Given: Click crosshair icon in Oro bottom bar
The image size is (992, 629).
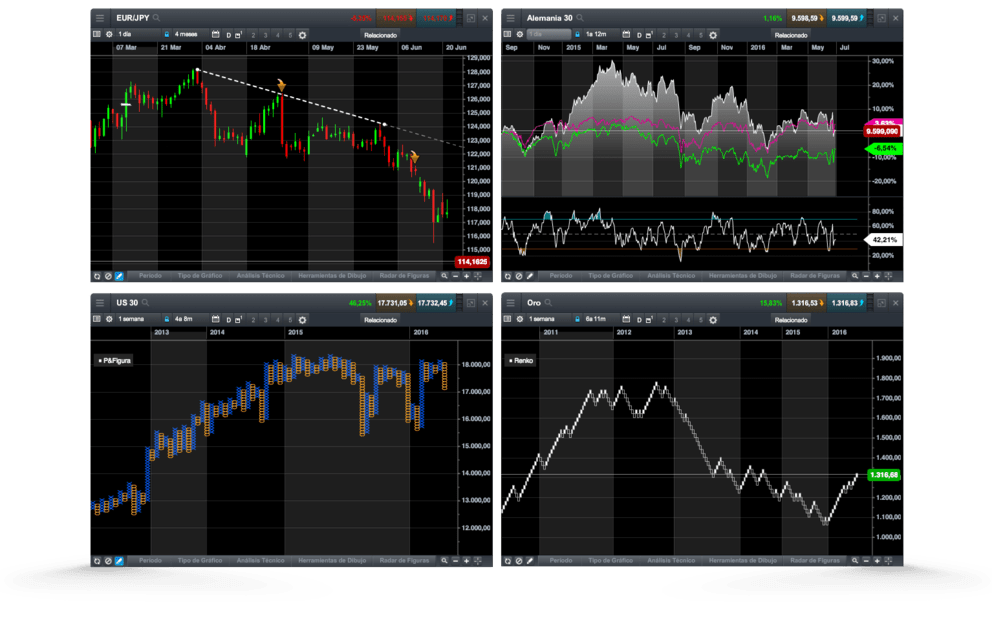Looking at the screenshot, I should pyautogui.click(x=889, y=561).
